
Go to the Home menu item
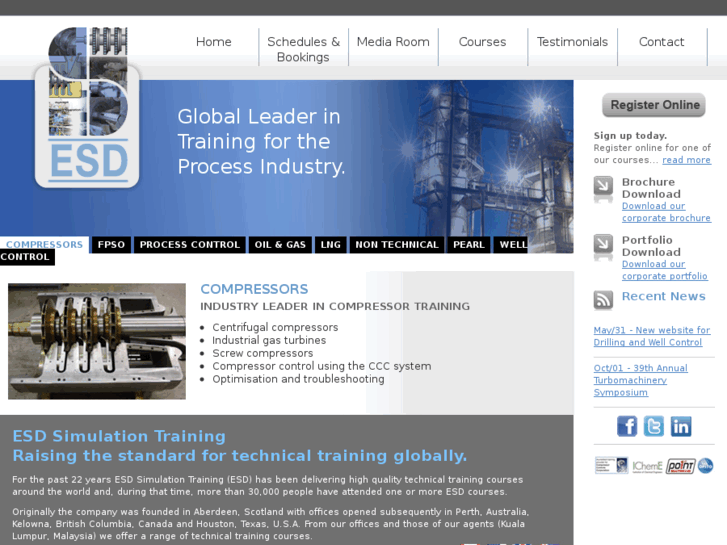pyautogui.click(x=213, y=42)
